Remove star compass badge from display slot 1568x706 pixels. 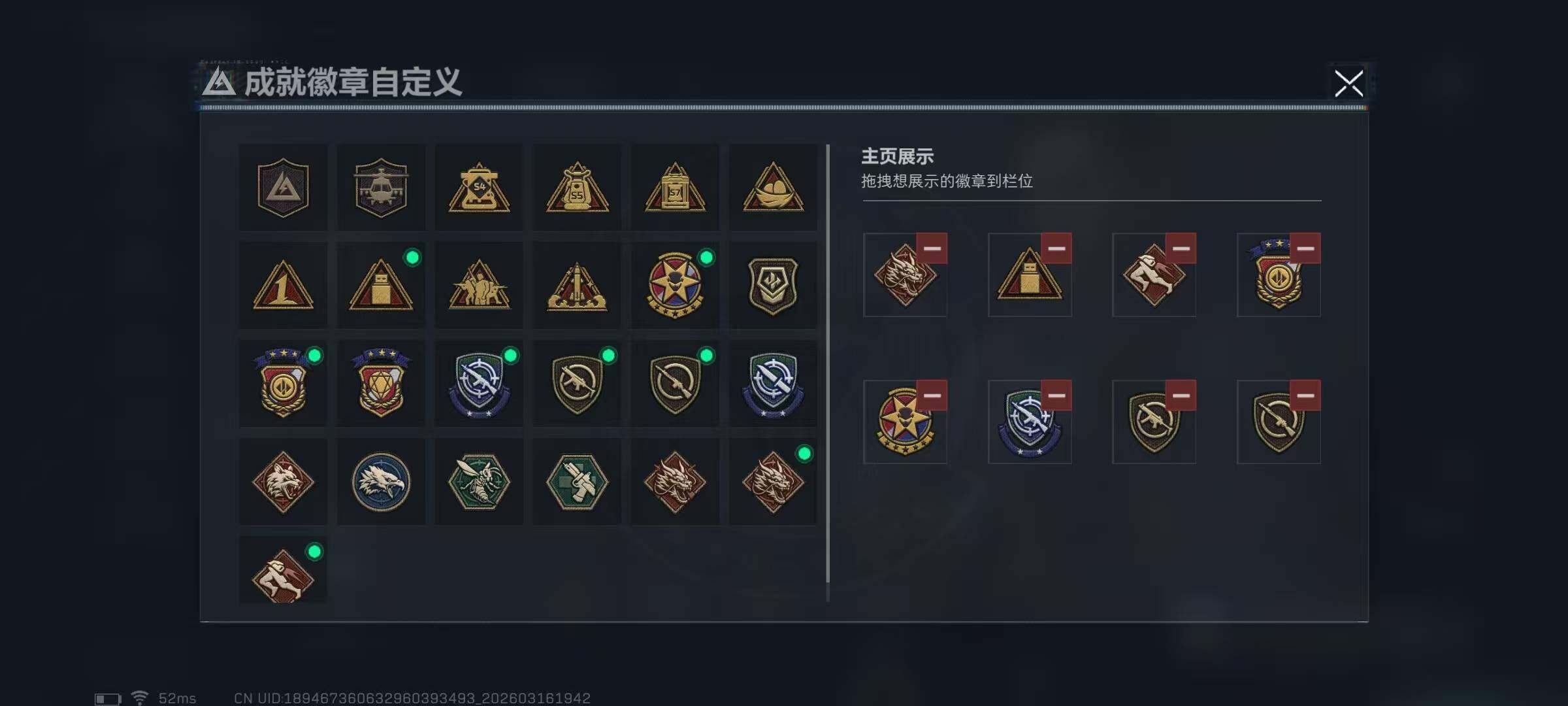click(932, 395)
